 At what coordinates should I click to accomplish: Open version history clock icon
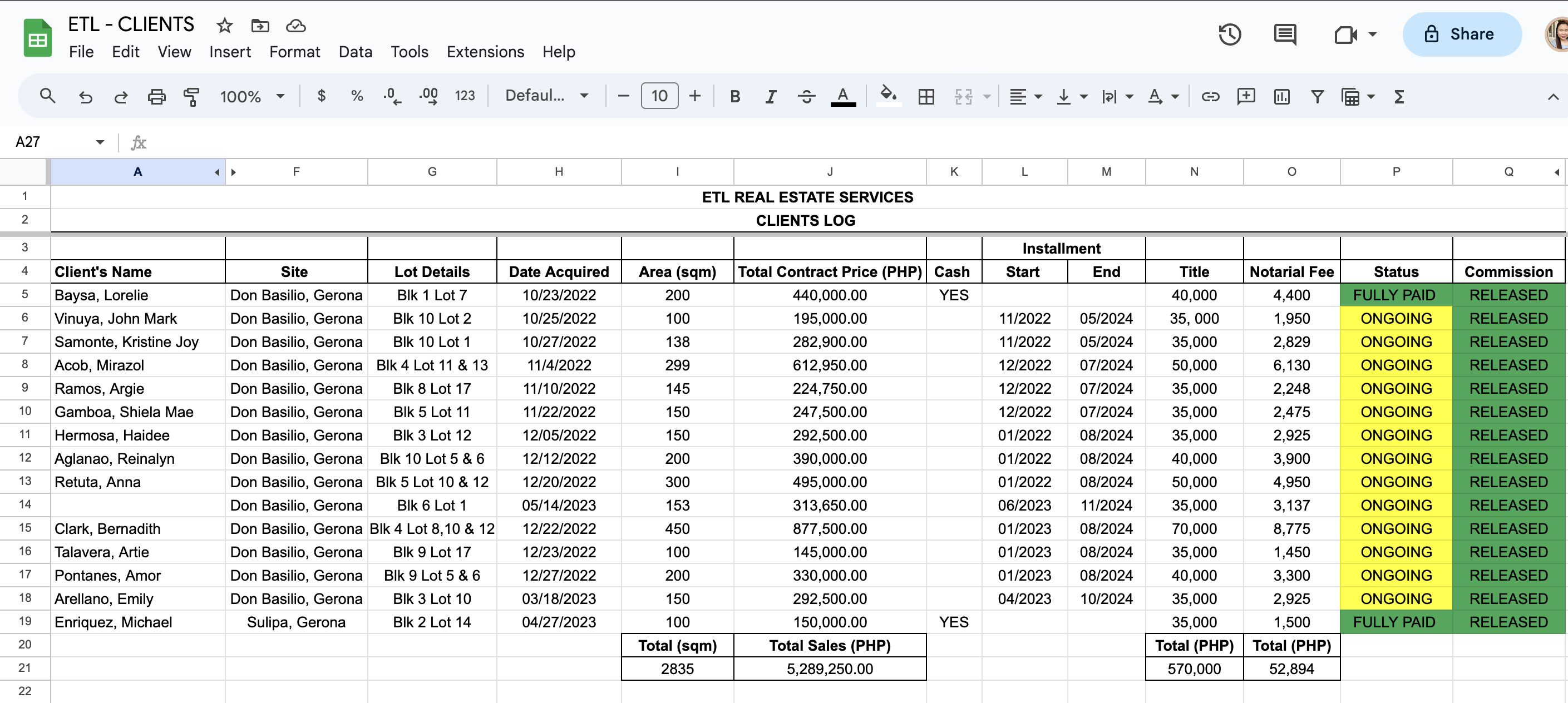1229,34
